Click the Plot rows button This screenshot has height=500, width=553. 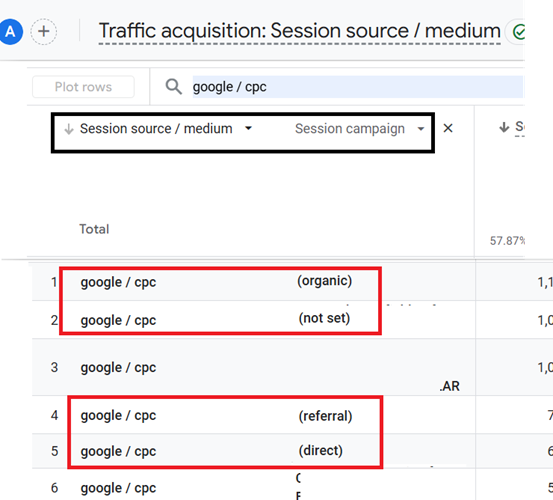tap(83, 87)
